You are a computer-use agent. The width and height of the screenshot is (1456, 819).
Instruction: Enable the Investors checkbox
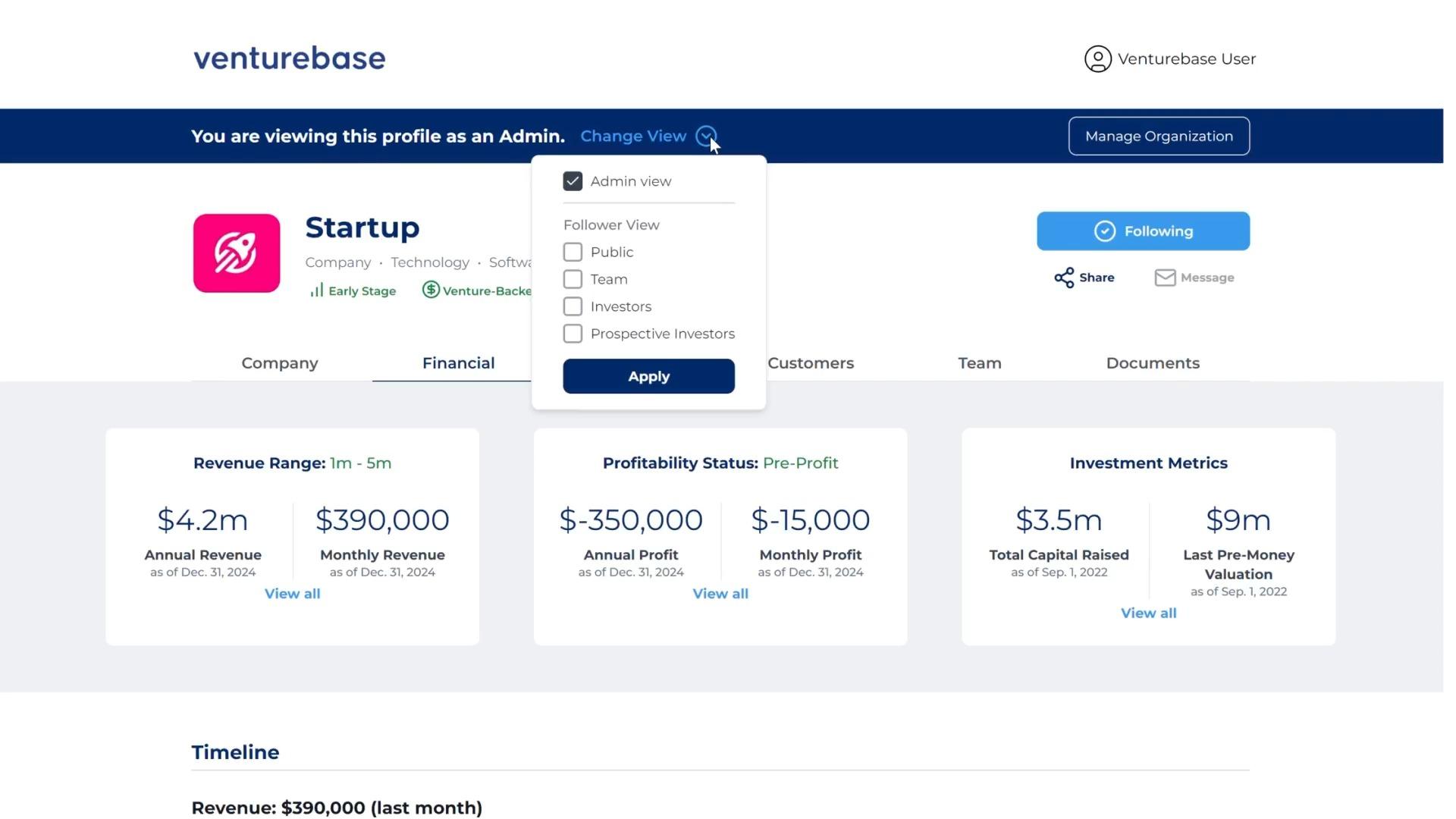click(x=573, y=306)
